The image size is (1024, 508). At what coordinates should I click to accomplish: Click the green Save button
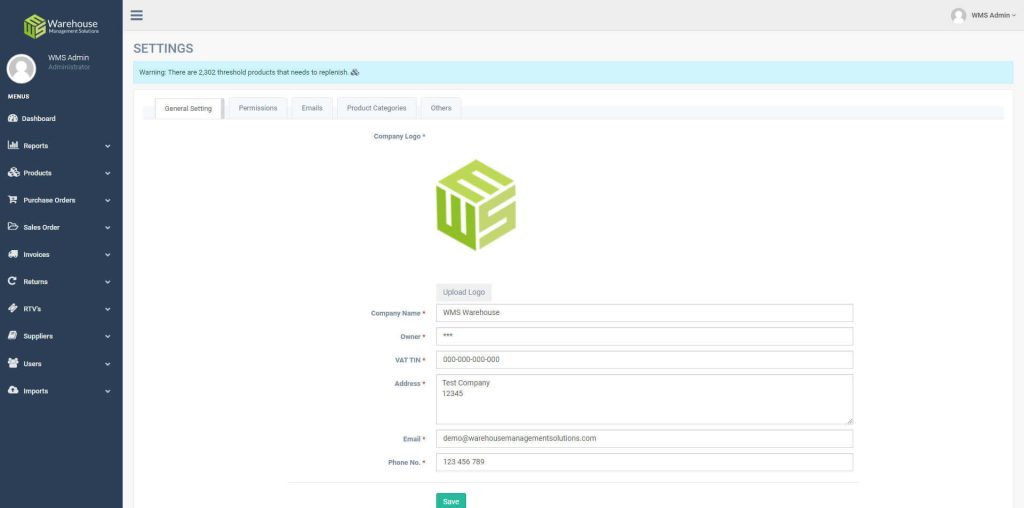pos(450,501)
